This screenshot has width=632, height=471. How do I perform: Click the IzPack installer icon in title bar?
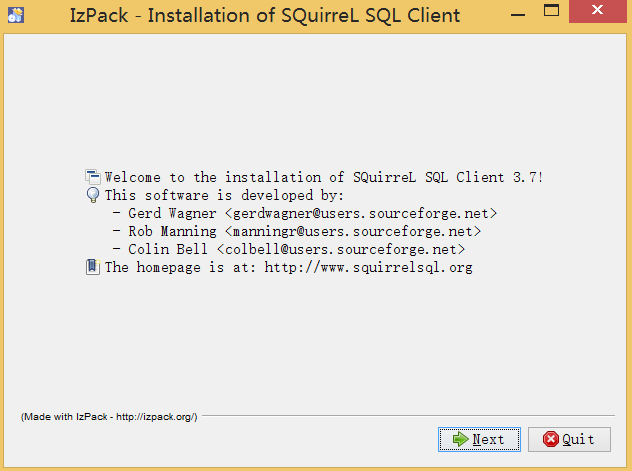point(16,15)
